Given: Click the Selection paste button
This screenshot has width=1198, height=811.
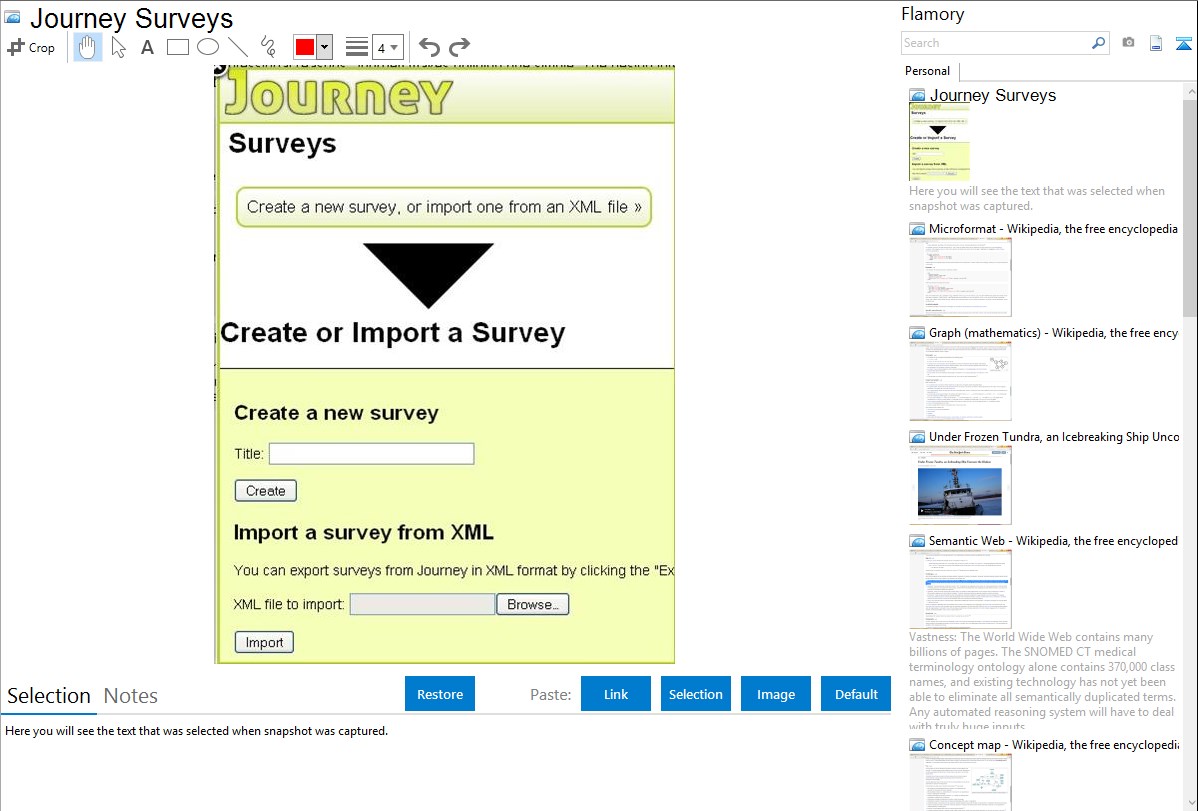Looking at the screenshot, I should [696, 694].
